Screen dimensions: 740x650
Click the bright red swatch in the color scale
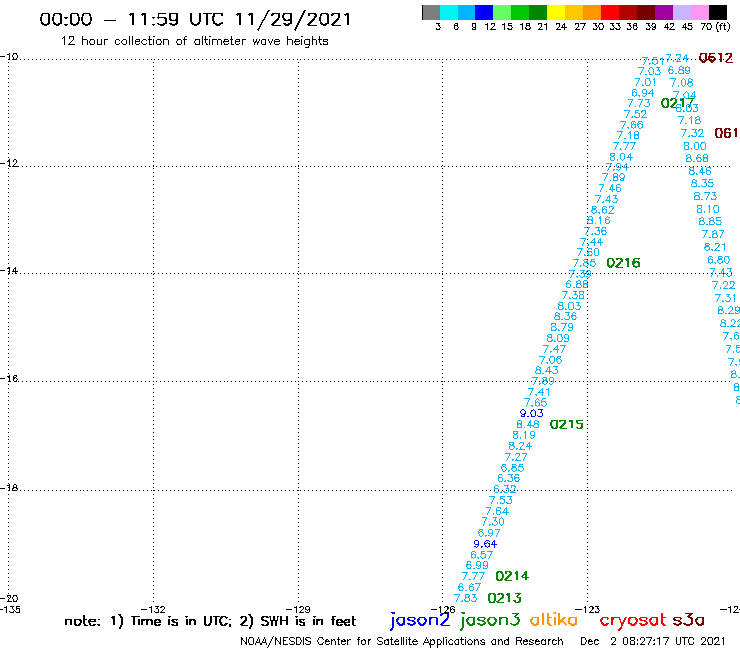(x=609, y=12)
